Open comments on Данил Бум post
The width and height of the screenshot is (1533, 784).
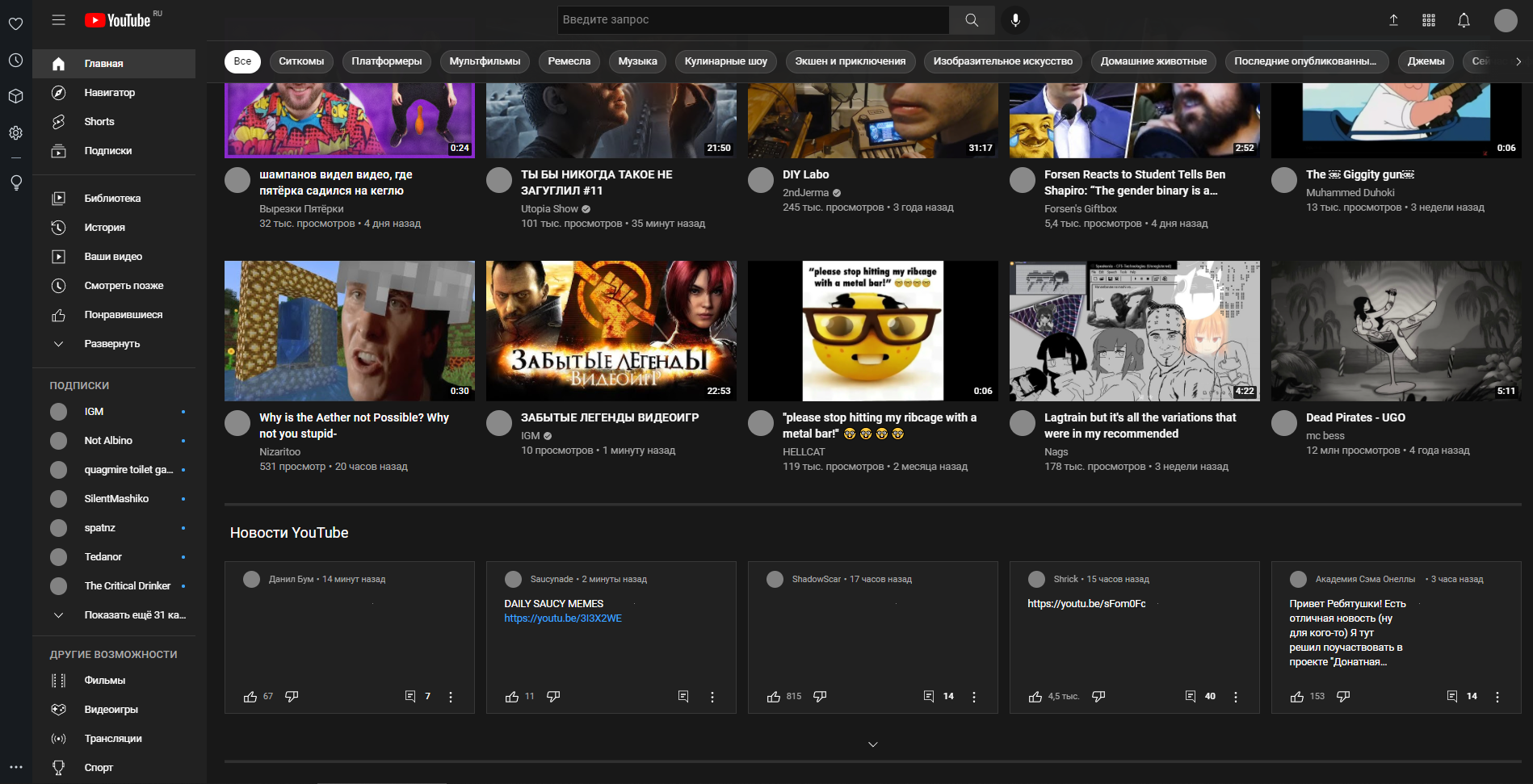[410, 696]
